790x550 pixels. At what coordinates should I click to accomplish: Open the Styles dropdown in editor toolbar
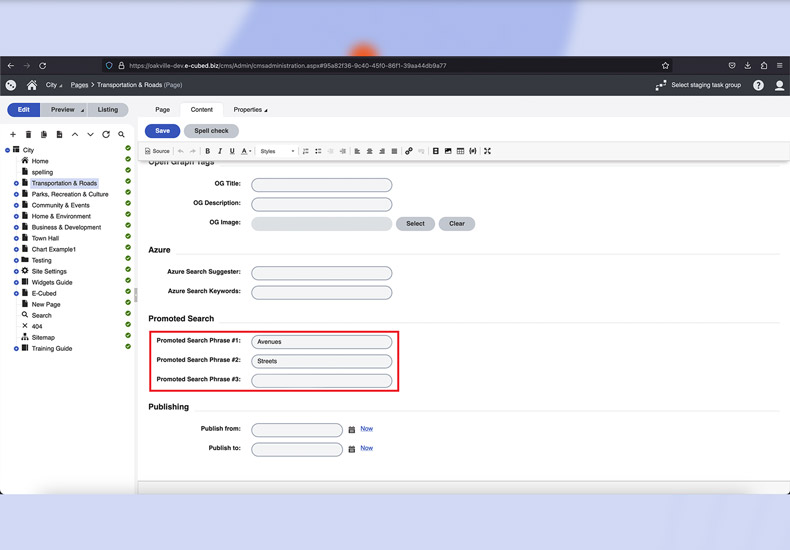point(277,151)
